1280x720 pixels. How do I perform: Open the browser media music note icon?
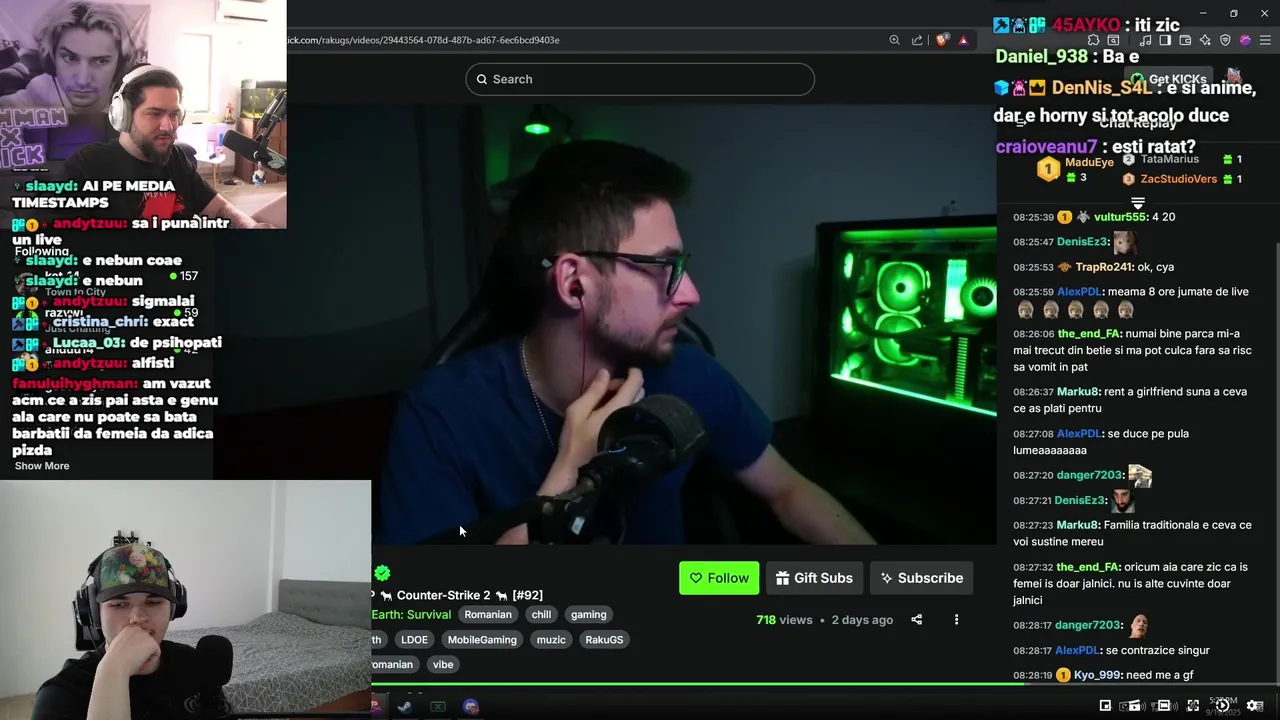coord(1145,40)
